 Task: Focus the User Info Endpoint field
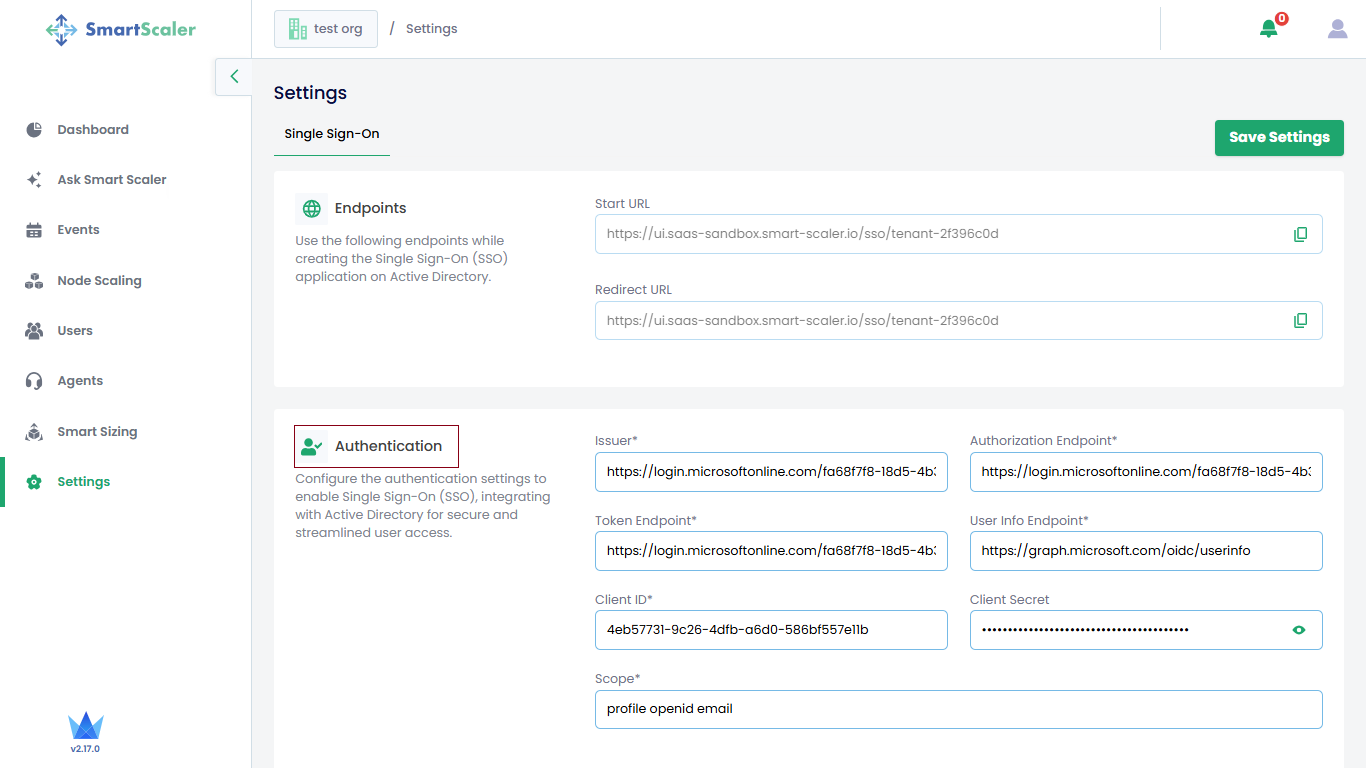pyautogui.click(x=1145, y=551)
